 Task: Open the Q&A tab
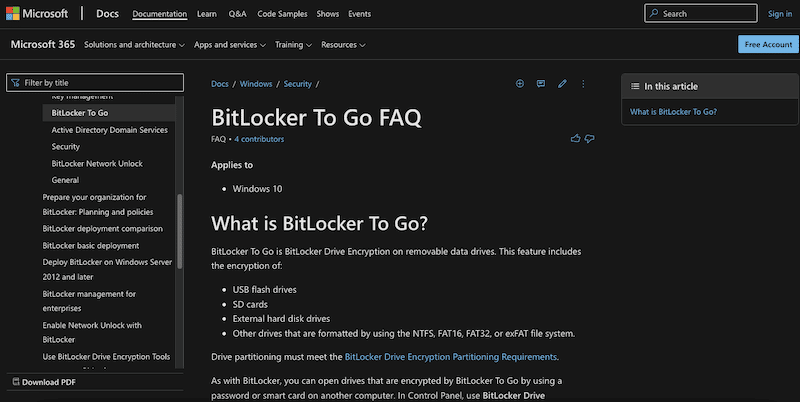(237, 14)
